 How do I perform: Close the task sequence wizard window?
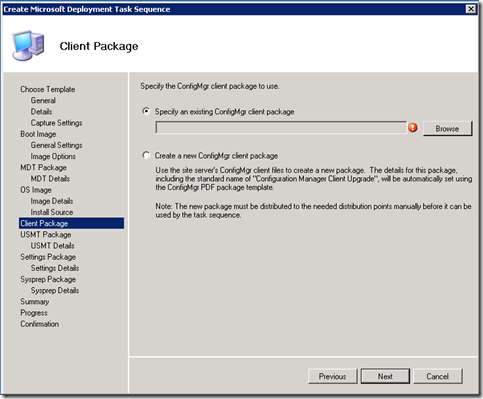(471, 9)
